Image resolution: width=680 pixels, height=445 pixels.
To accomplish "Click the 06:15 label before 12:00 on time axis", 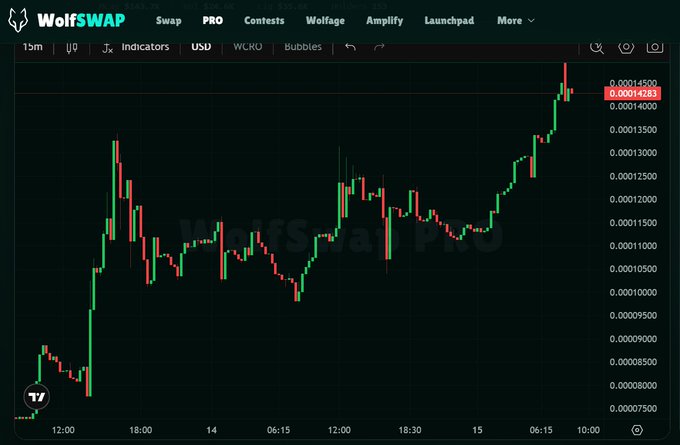I will (278, 430).
